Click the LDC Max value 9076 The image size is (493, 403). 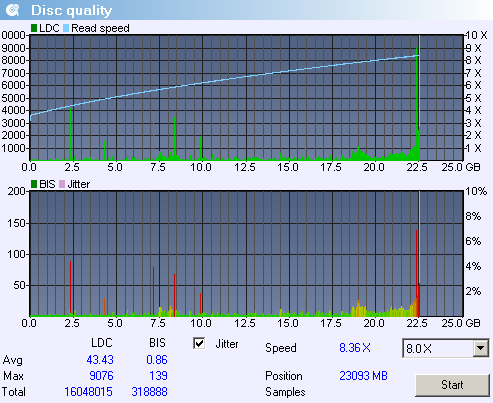101,376
